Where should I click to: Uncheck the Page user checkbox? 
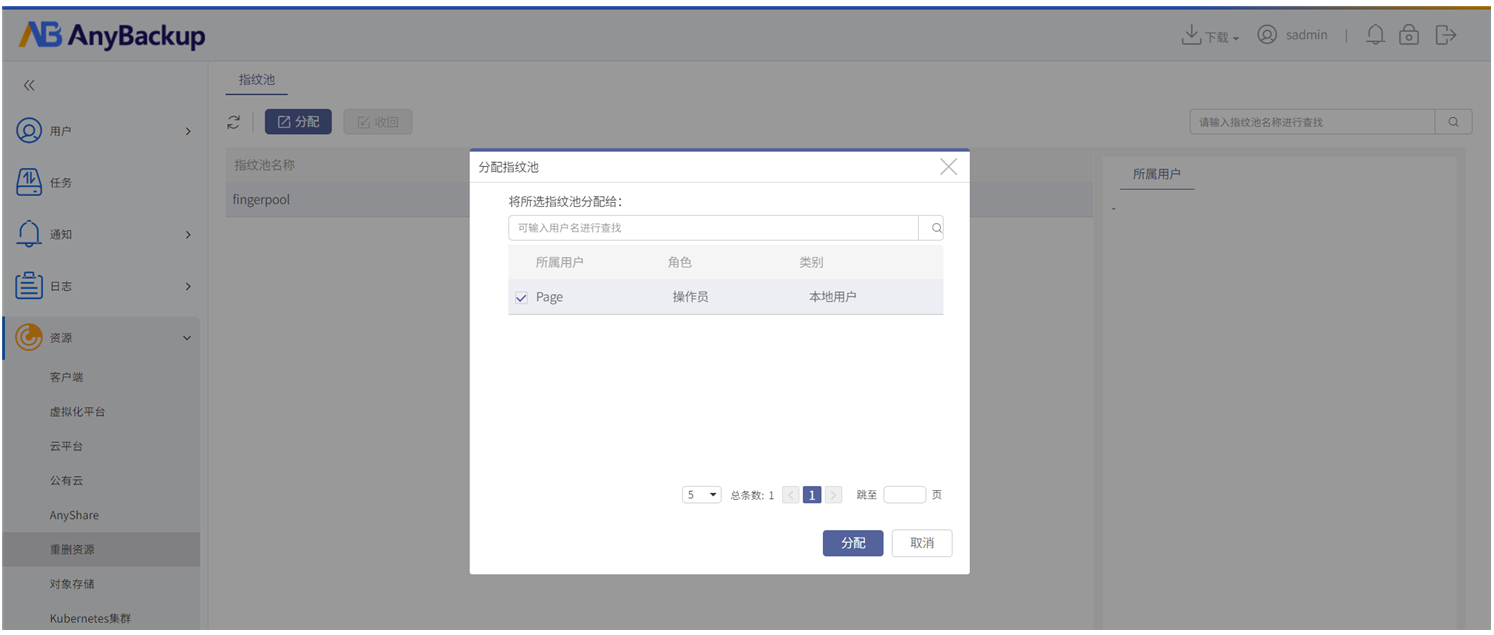coord(521,298)
